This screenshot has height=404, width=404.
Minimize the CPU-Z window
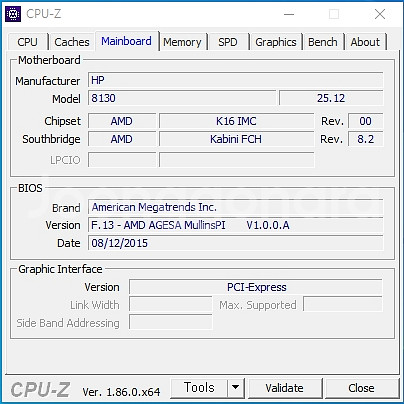289,14
